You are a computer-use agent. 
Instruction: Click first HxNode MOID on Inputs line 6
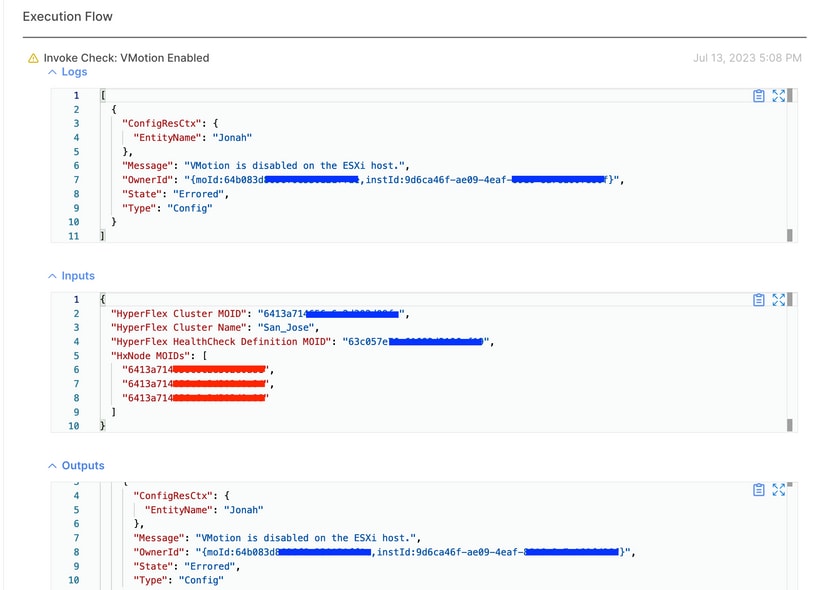pyautogui.click(x=195, y=370)
